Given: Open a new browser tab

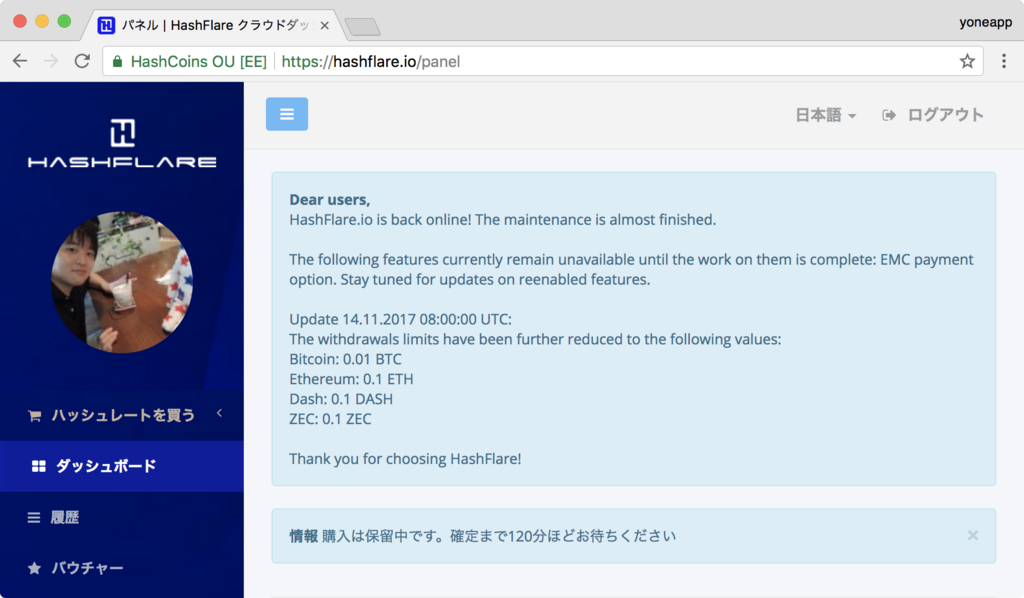Looking at the screenshot, I should tap(362, 27).
